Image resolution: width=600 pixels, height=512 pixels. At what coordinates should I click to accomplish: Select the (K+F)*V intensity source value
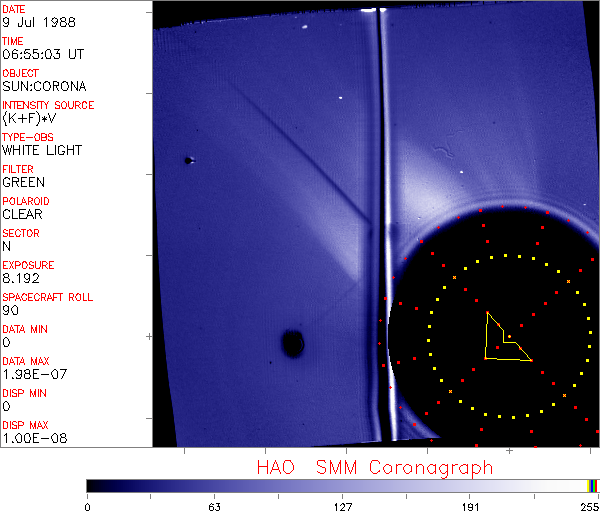tap(30, 118)
